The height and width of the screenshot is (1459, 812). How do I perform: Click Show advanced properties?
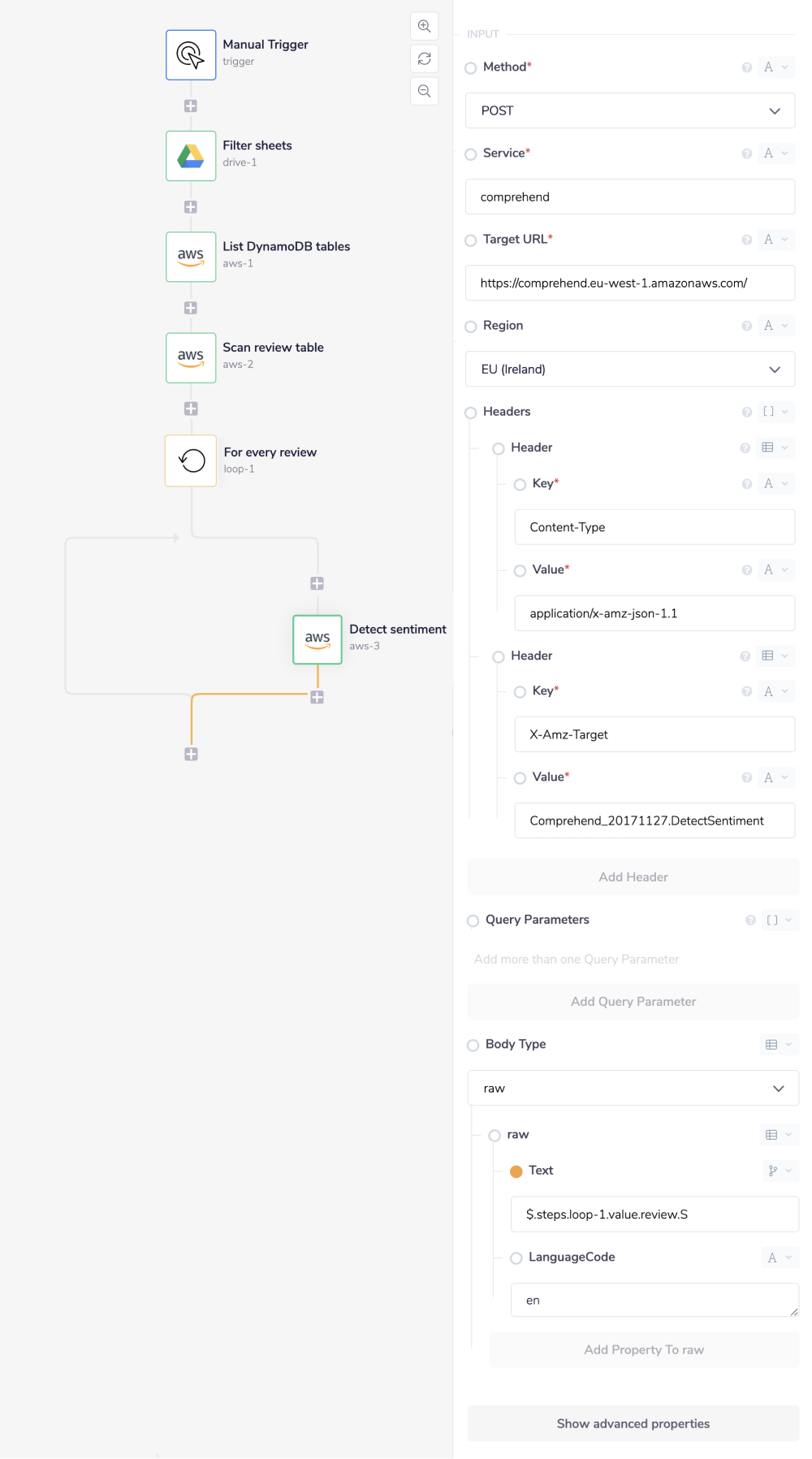pos(633,1423)
